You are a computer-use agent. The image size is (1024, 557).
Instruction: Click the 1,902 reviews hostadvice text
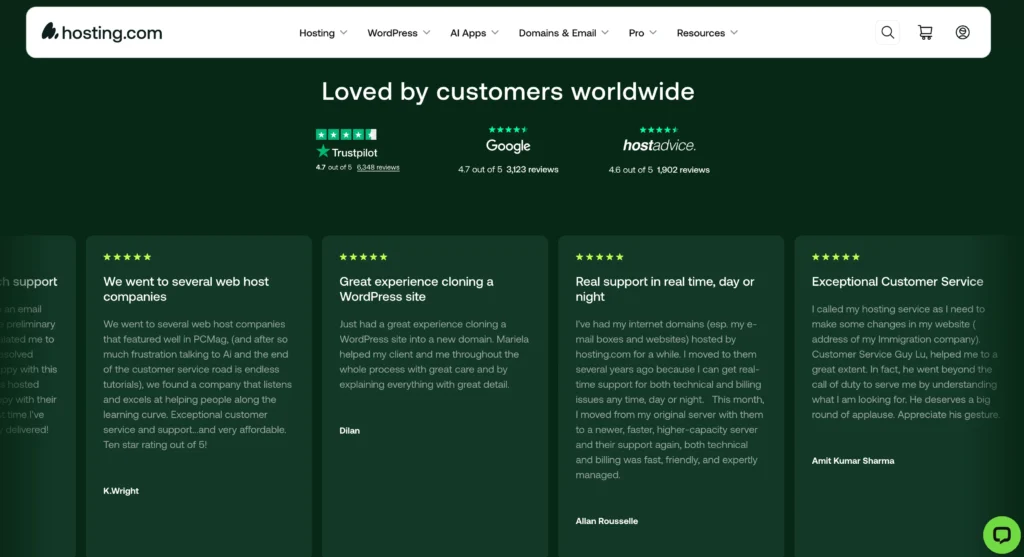coord(683,170)
